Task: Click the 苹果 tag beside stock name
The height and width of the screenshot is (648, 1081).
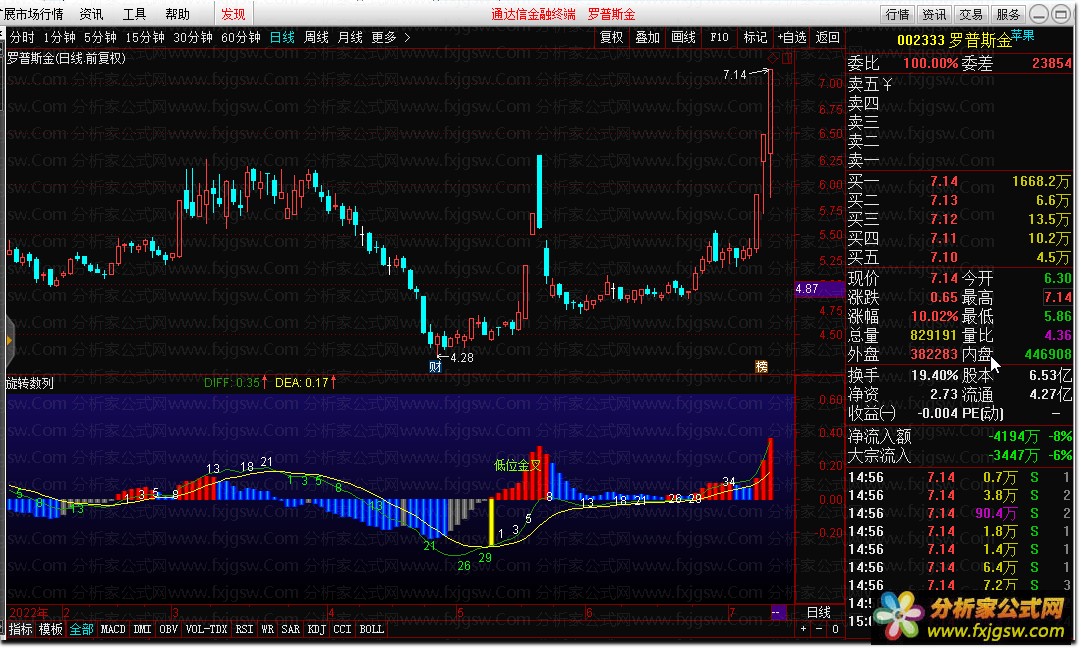Action: 1023,34
